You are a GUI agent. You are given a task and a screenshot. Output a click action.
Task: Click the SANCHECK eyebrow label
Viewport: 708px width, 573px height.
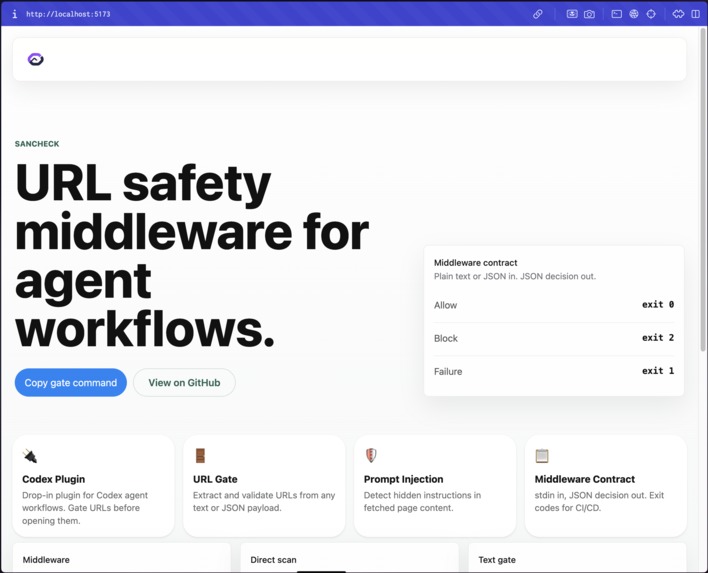tap(37, 144)
